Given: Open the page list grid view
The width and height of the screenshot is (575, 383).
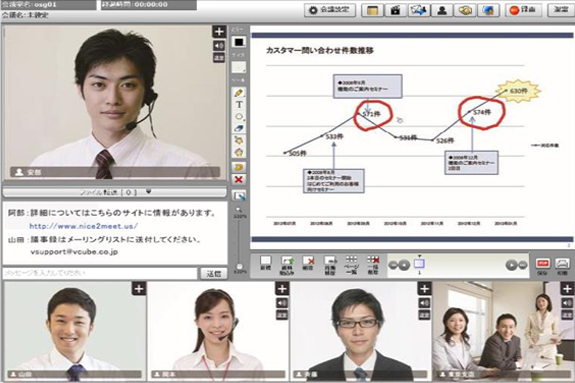Looking at the screenshot, I should (x=351, y=265).
